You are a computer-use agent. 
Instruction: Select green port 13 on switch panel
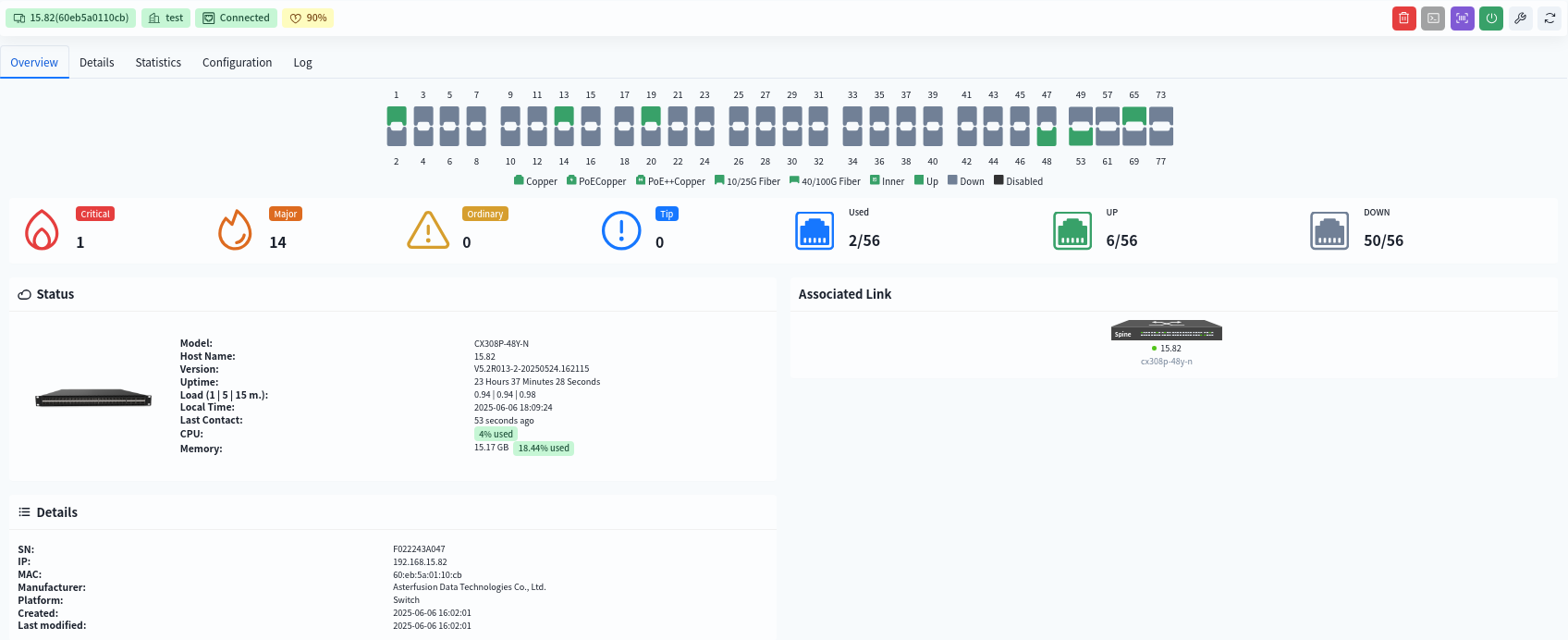coord(564,116)
